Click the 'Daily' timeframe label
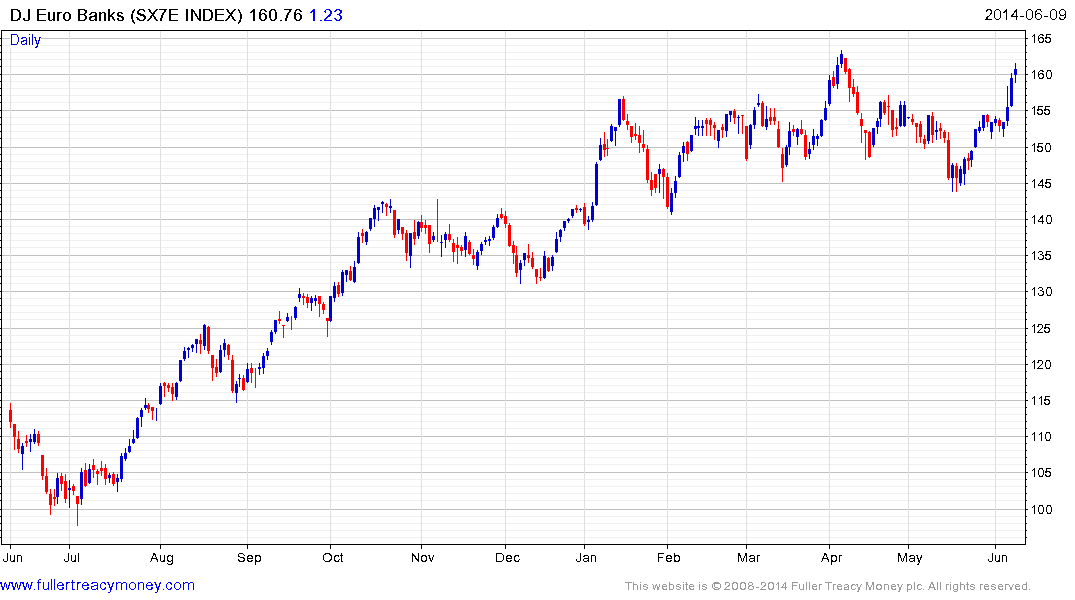The width and height of the screenshot is (1075, 600). pyautogui.click(x=25, y=40)
